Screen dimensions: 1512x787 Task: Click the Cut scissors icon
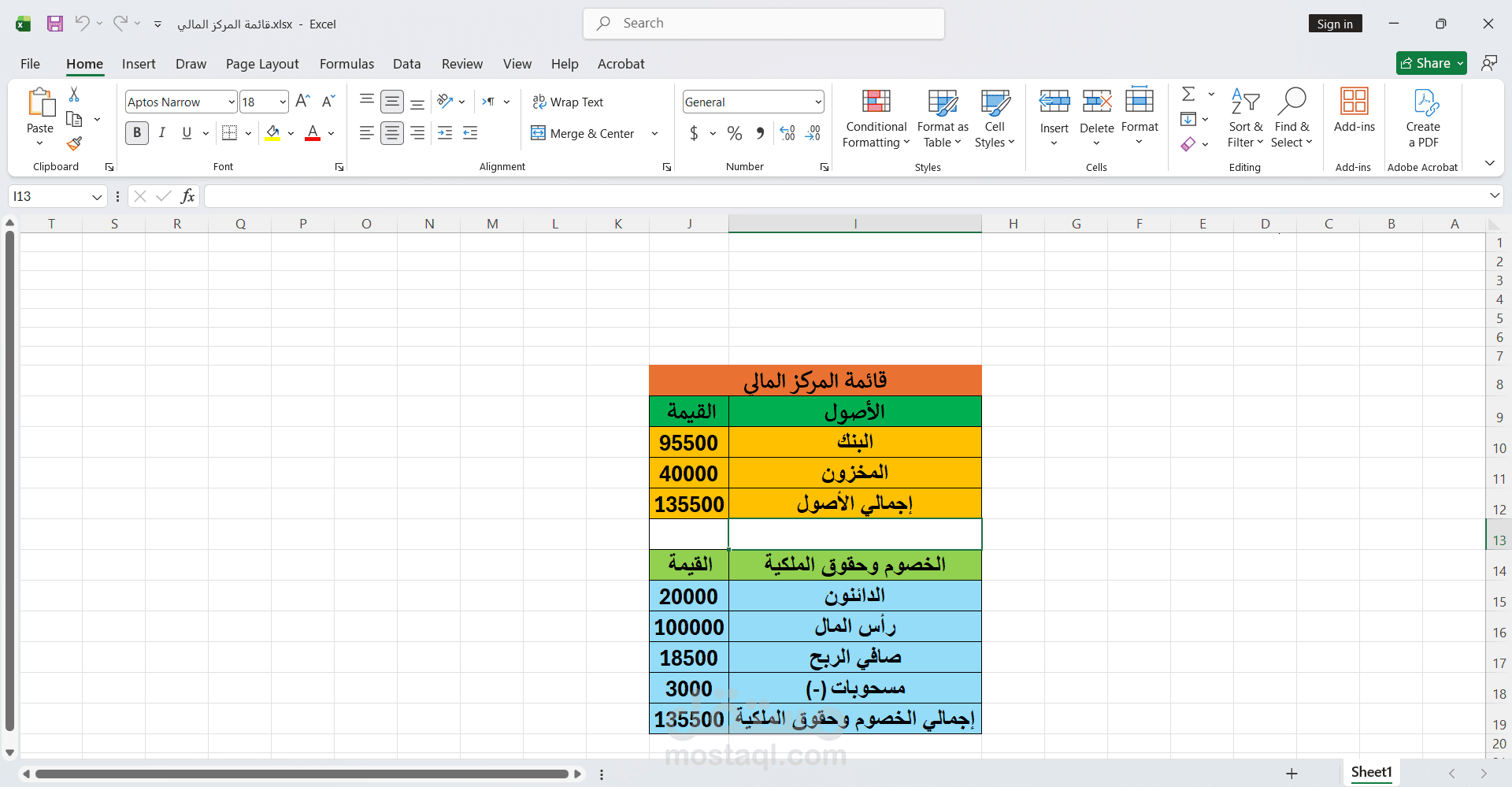pos(74,94)
